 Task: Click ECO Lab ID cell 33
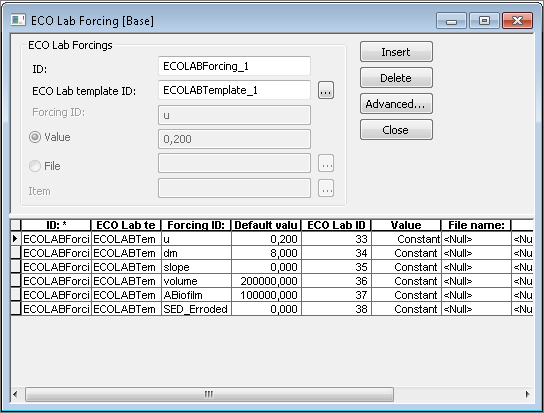click(x=336, y=239)
